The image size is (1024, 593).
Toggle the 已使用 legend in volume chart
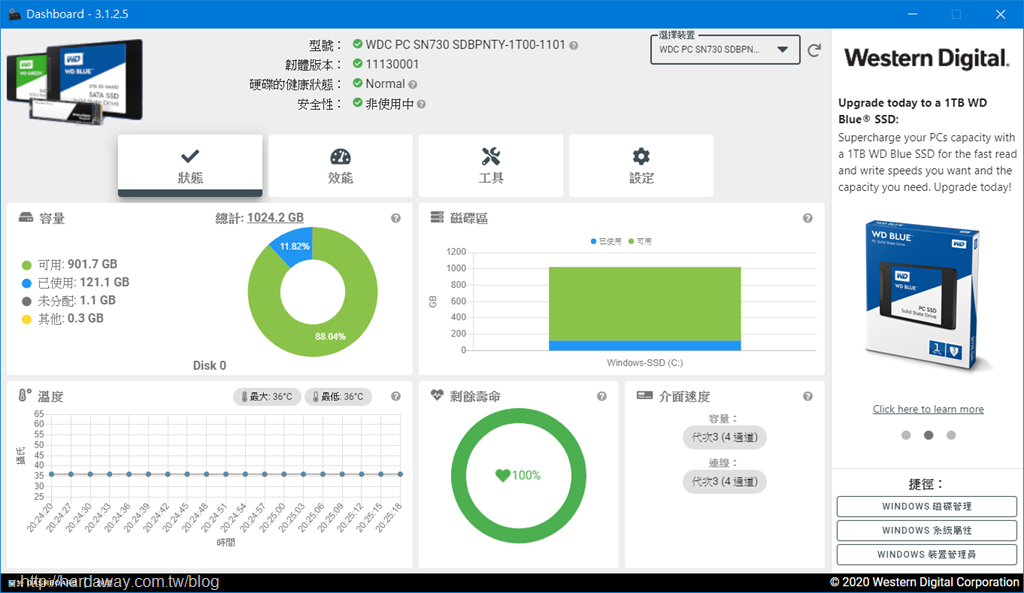point(606,241)
